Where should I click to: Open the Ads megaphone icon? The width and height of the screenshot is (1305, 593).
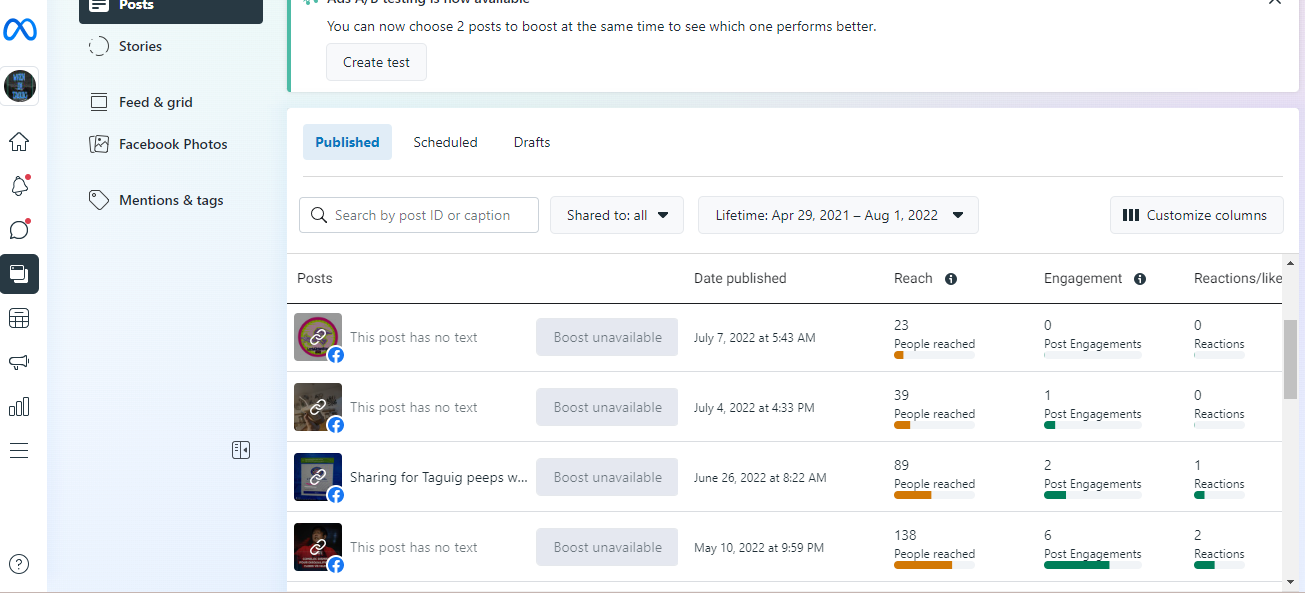coord(19,363)
